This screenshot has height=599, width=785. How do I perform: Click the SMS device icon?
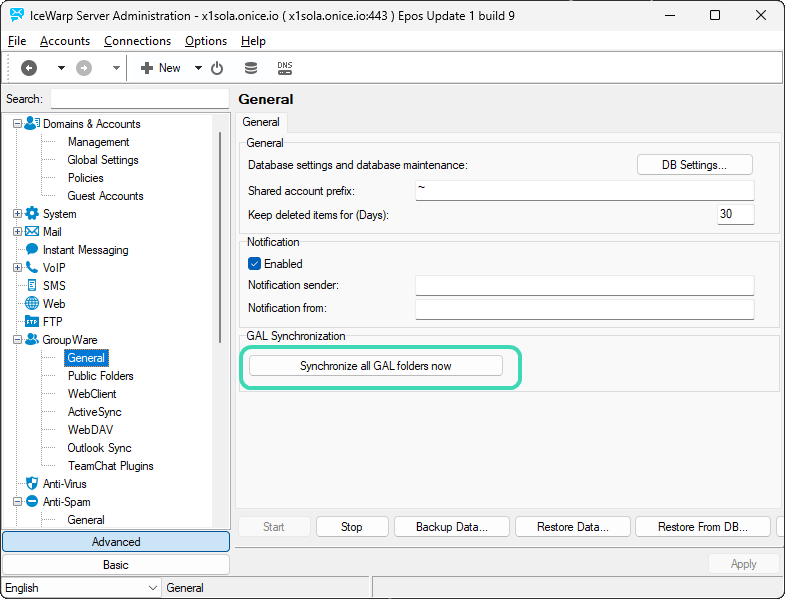(x=32, y=285)
